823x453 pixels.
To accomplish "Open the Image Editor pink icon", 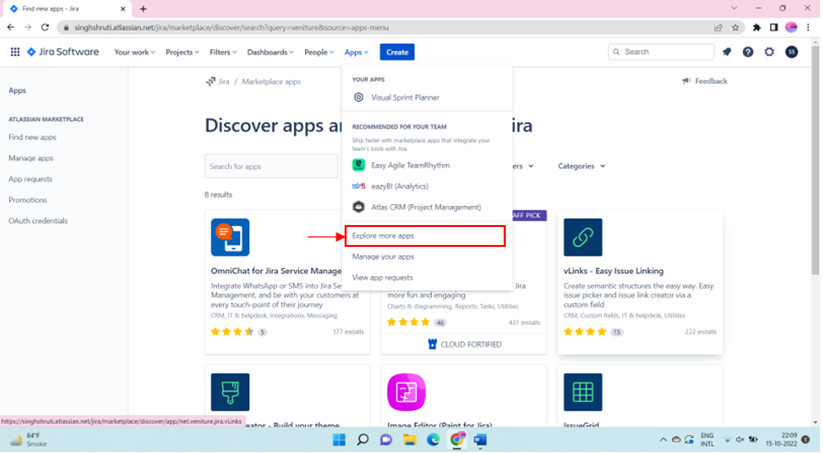I will coord(407,393).
